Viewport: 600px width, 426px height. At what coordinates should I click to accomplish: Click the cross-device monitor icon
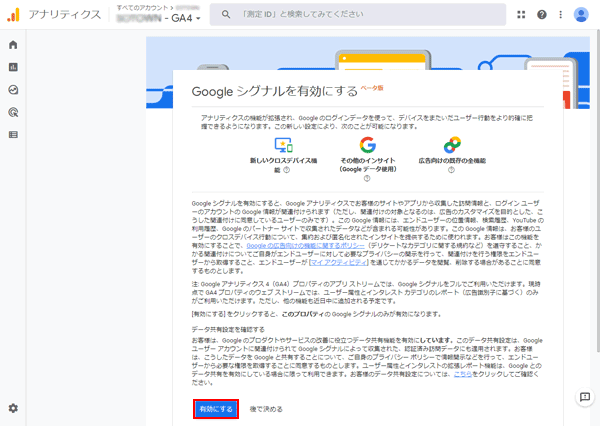click(284, 145)
